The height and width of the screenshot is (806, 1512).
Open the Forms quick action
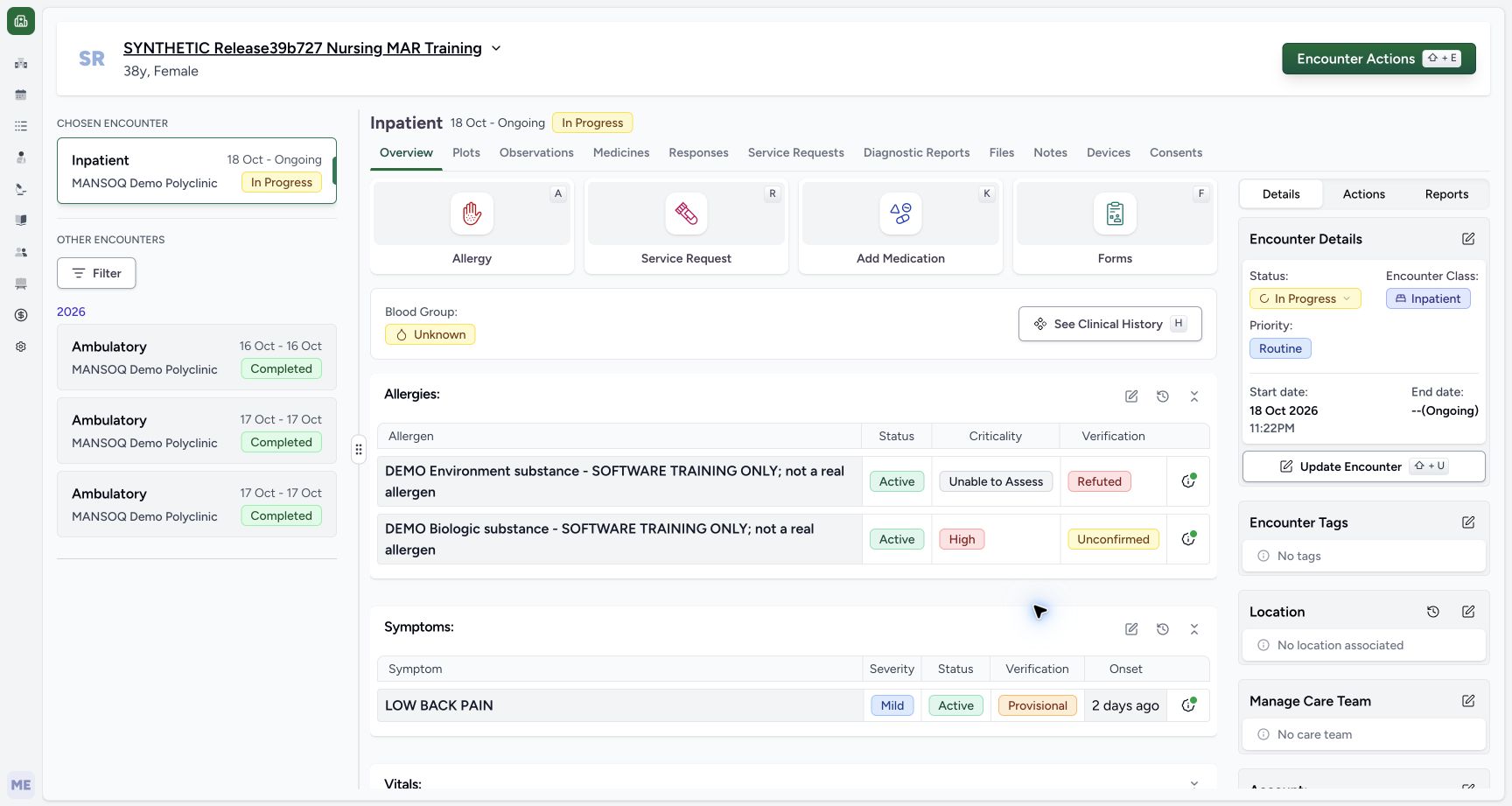point(1115,227)
